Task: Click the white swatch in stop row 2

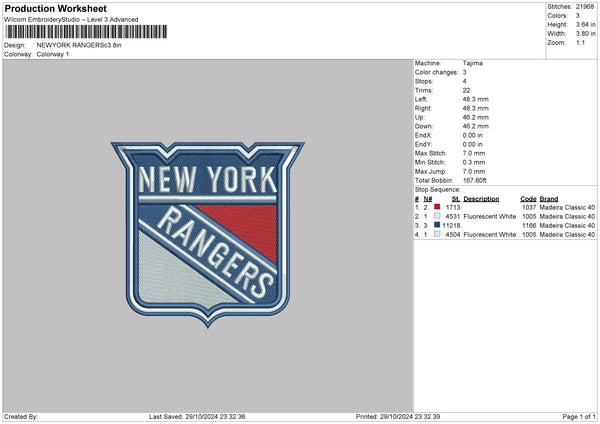Action: point(437,216)
